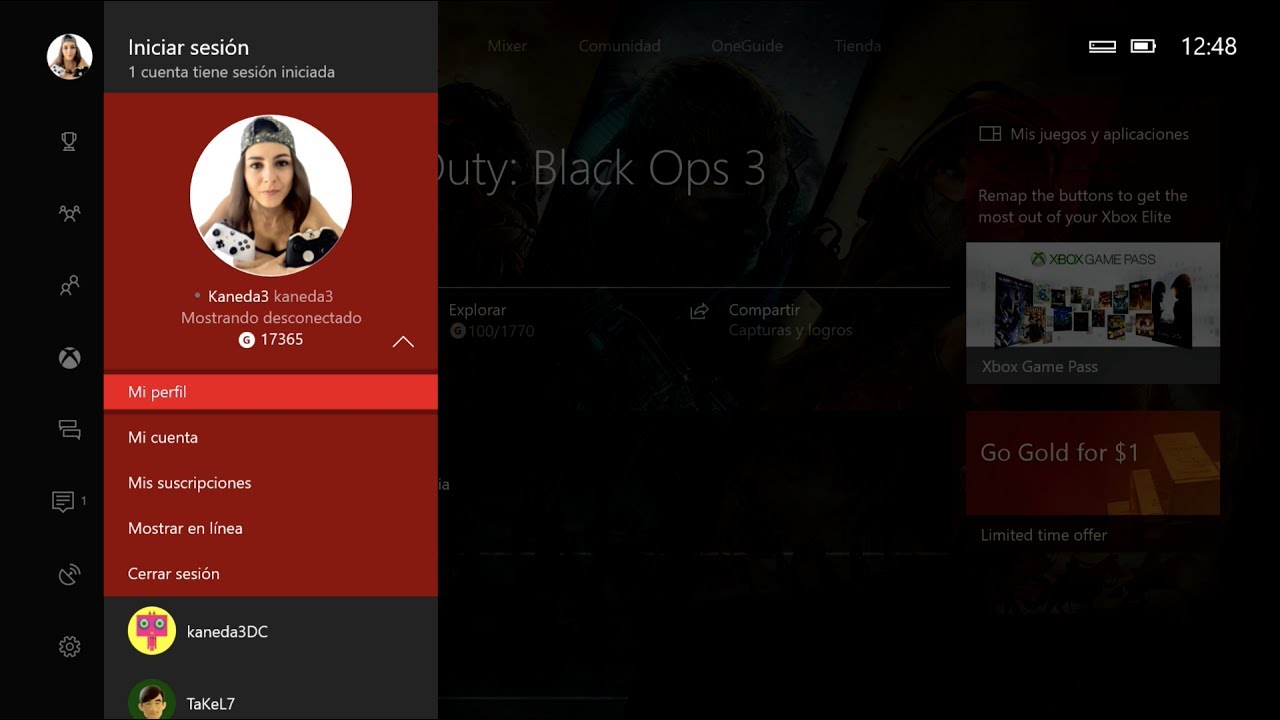Click the Mis juegos y aplicaciones icon
The image size is (1280, 720).
click(990, 134)
